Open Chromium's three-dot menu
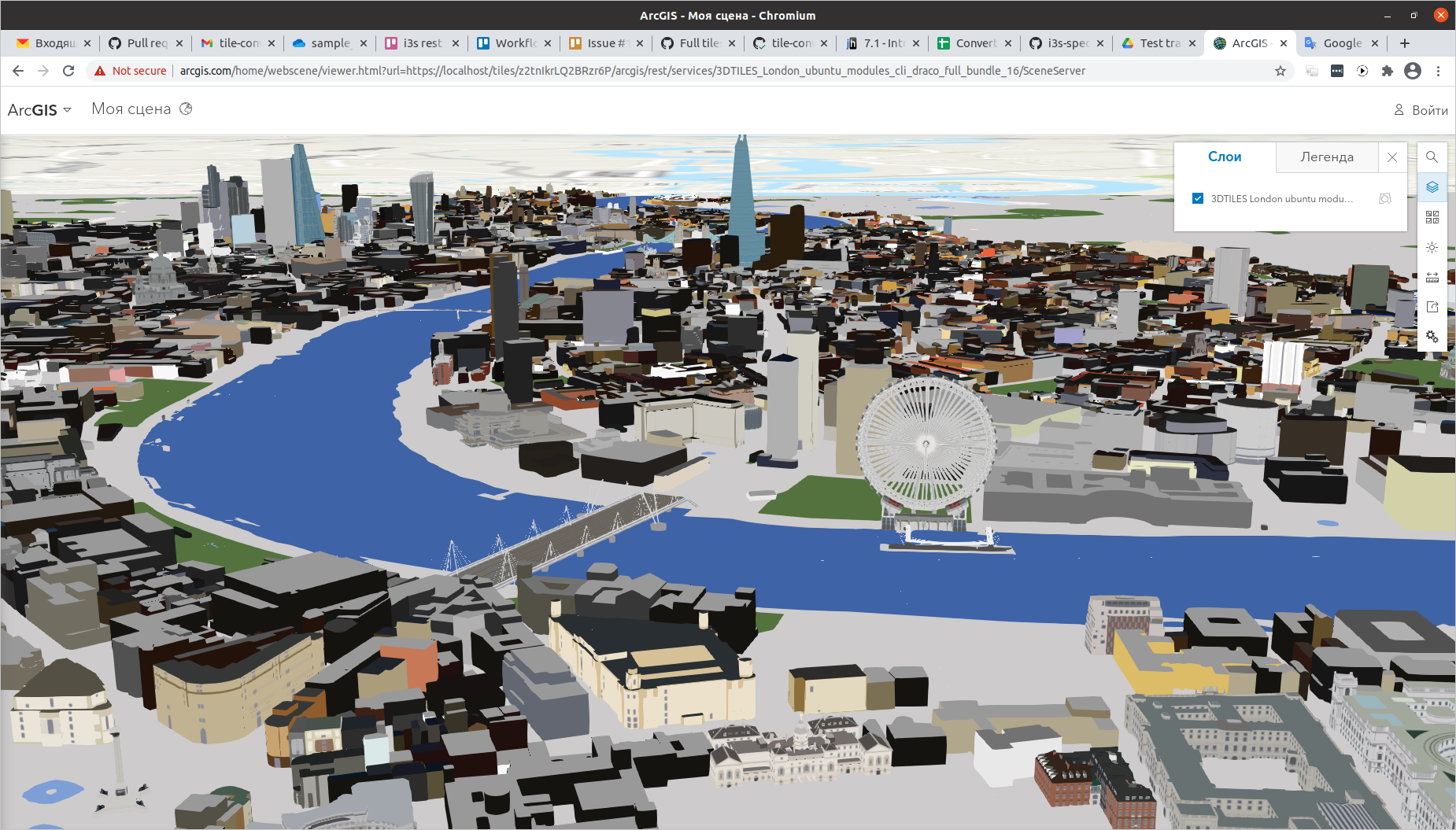Viewport: 1456px width, 830px height. click(1439, 71)
